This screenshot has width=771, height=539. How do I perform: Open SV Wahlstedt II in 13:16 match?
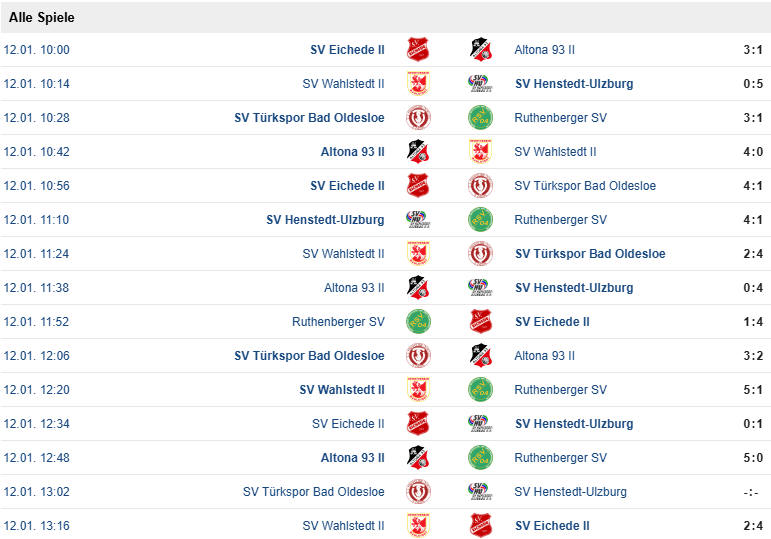pyautogui.click(x=343, y=526)
